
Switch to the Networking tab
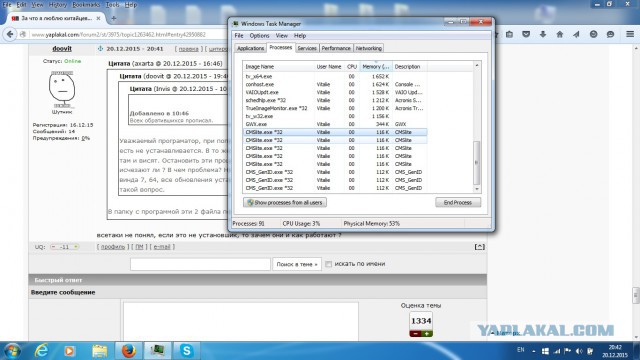(369, 48)
